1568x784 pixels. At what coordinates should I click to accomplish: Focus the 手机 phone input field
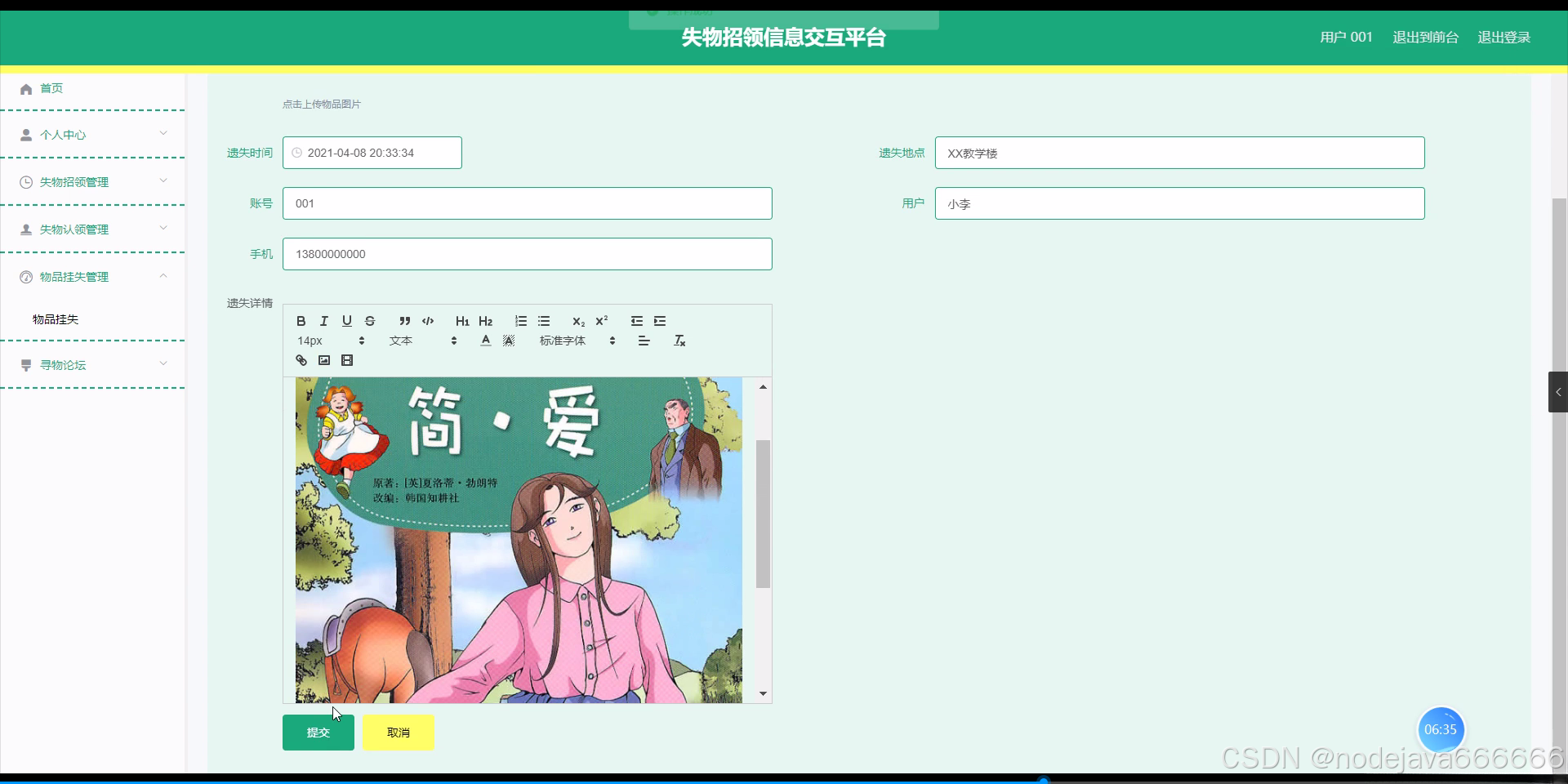(x=528, y=254)
